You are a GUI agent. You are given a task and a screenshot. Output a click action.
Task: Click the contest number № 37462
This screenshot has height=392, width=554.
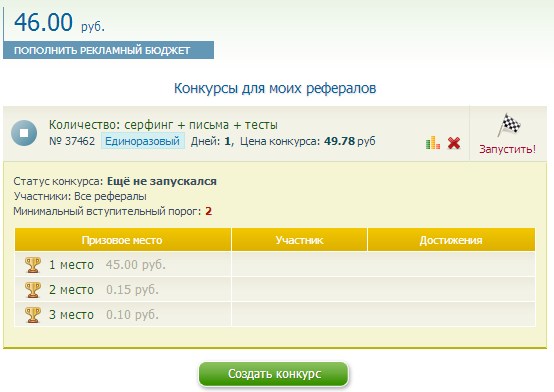click(x=72, y=141)
